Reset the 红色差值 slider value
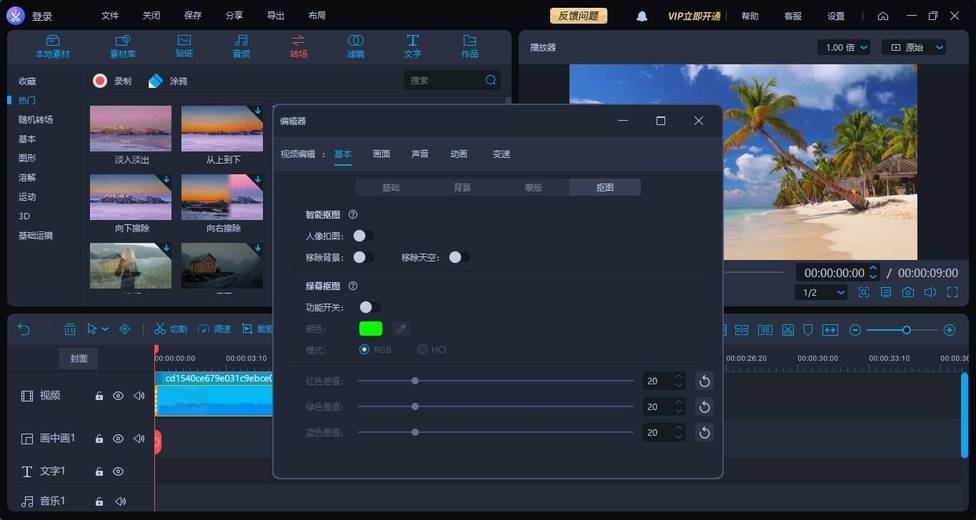 (704, 381)
